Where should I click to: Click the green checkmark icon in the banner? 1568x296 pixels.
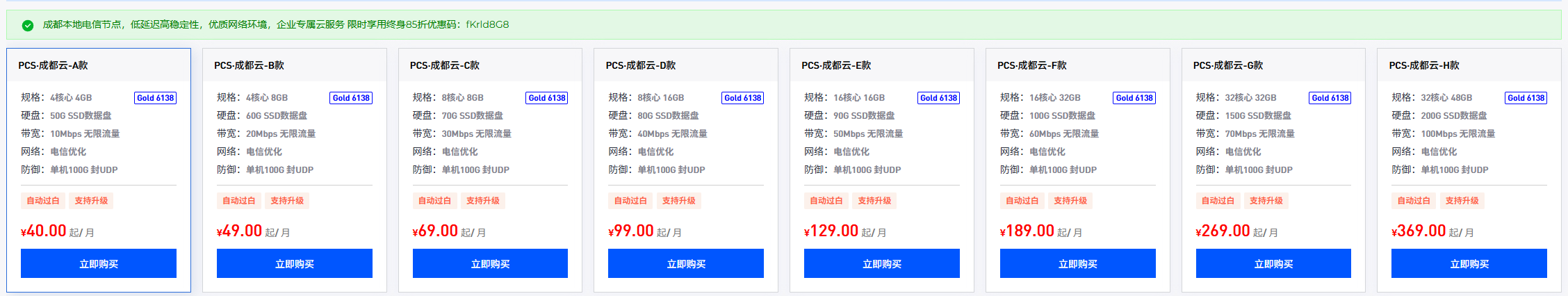[x=28, y=25]
